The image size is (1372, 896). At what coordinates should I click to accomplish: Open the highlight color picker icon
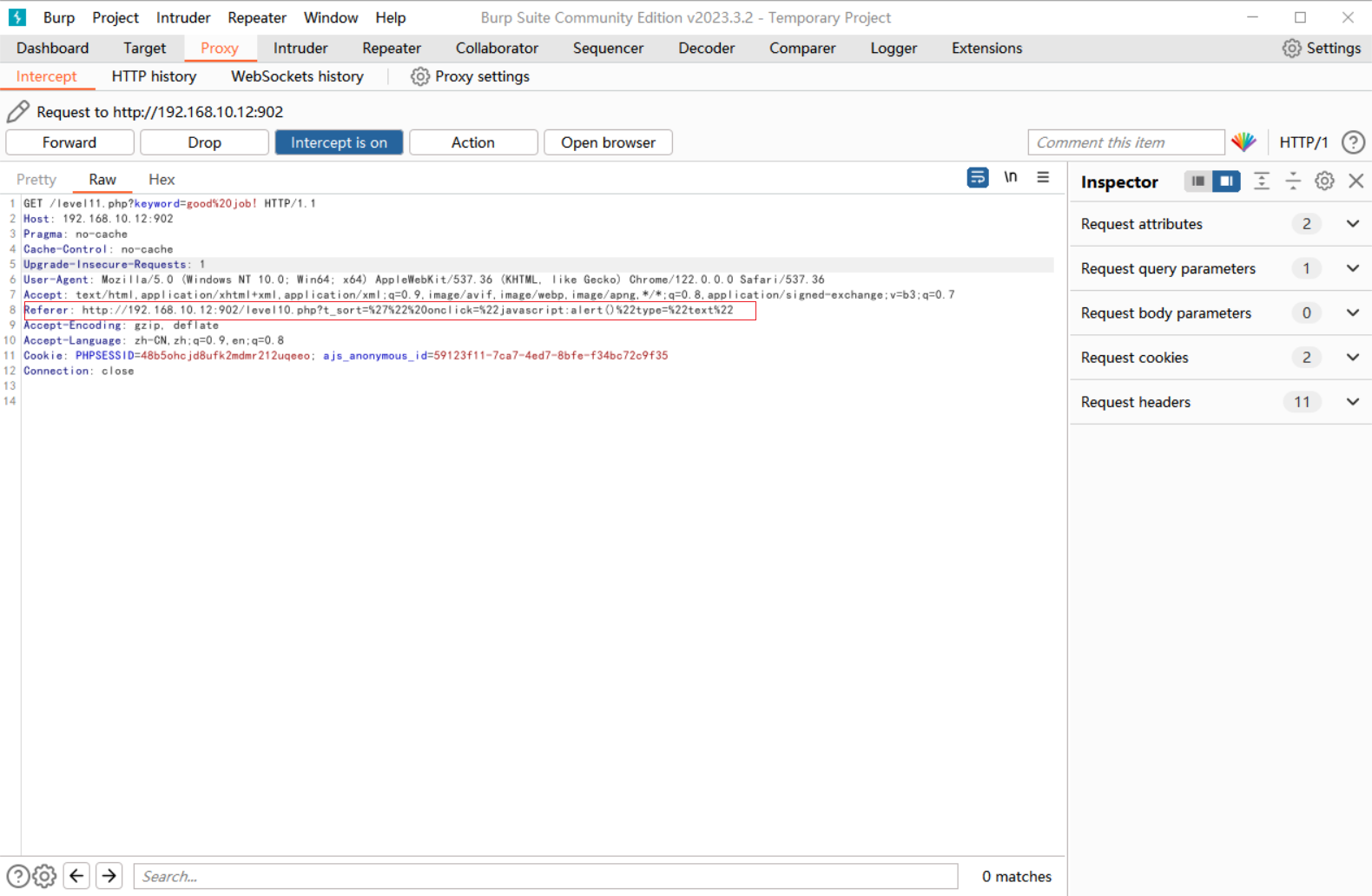tap(1243, 142)
